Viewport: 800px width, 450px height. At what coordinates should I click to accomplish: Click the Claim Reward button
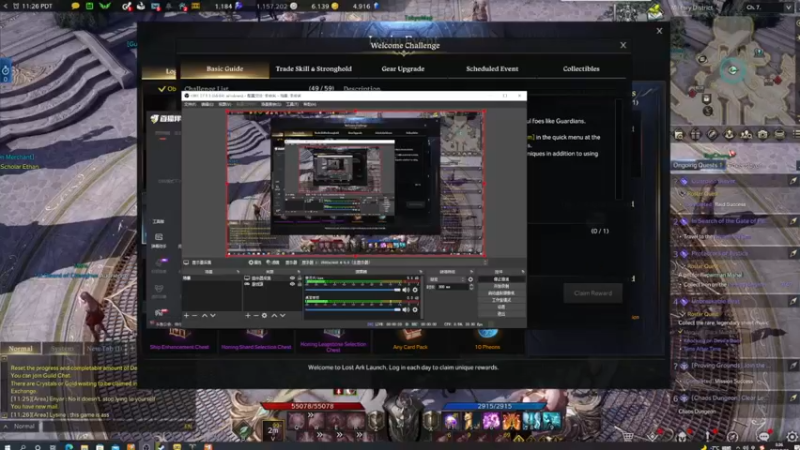coord(593,293)
